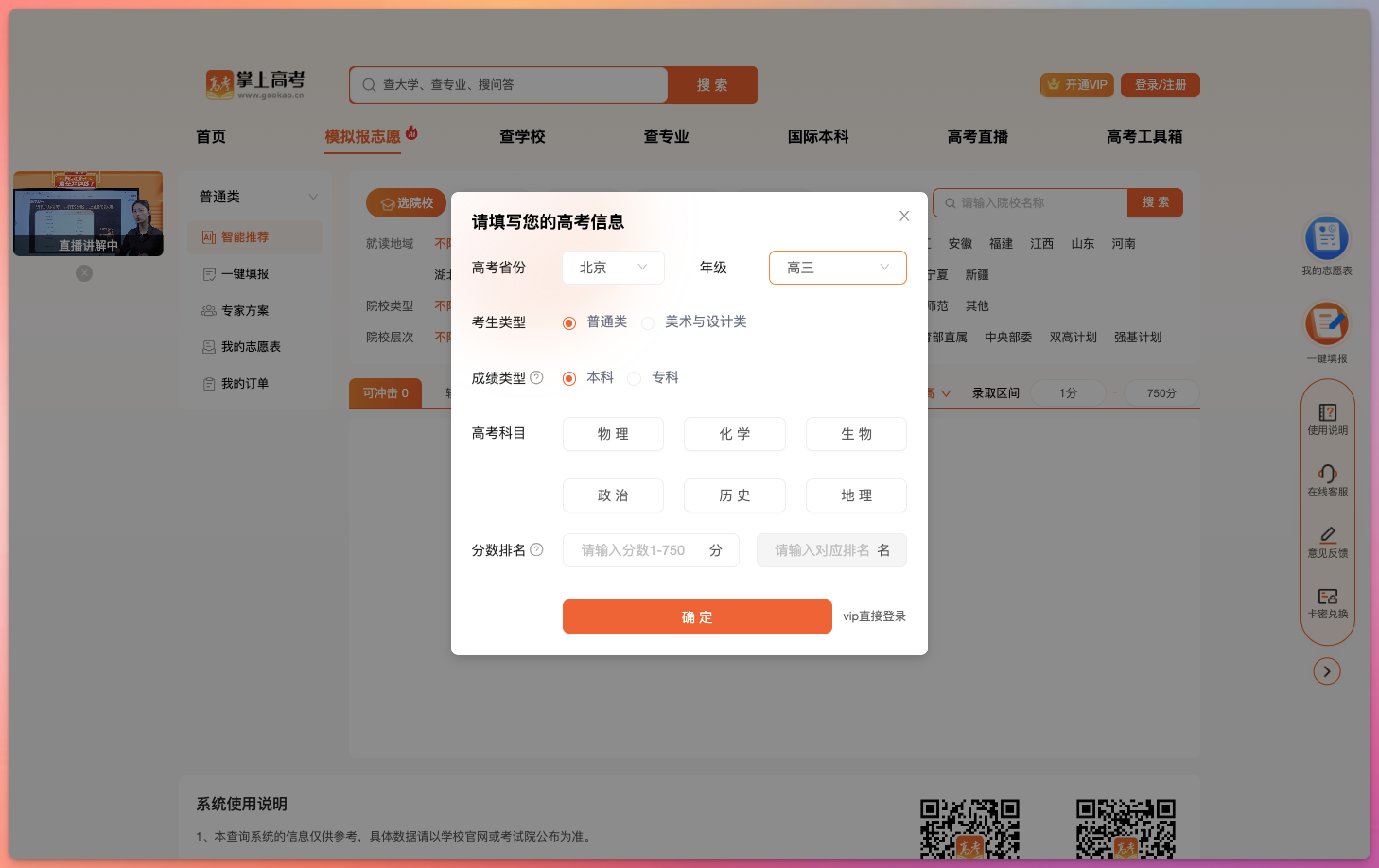Toggle the 物理 subject selection button
This screenshot has width=1379, height=868.
[613, 434]
